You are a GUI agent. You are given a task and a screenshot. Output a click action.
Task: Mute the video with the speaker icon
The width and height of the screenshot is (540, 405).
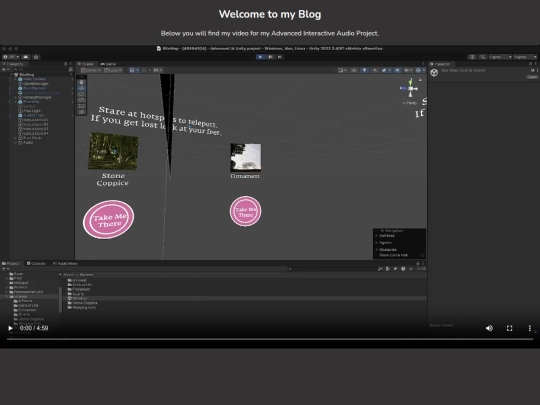[x=489, y=328]
